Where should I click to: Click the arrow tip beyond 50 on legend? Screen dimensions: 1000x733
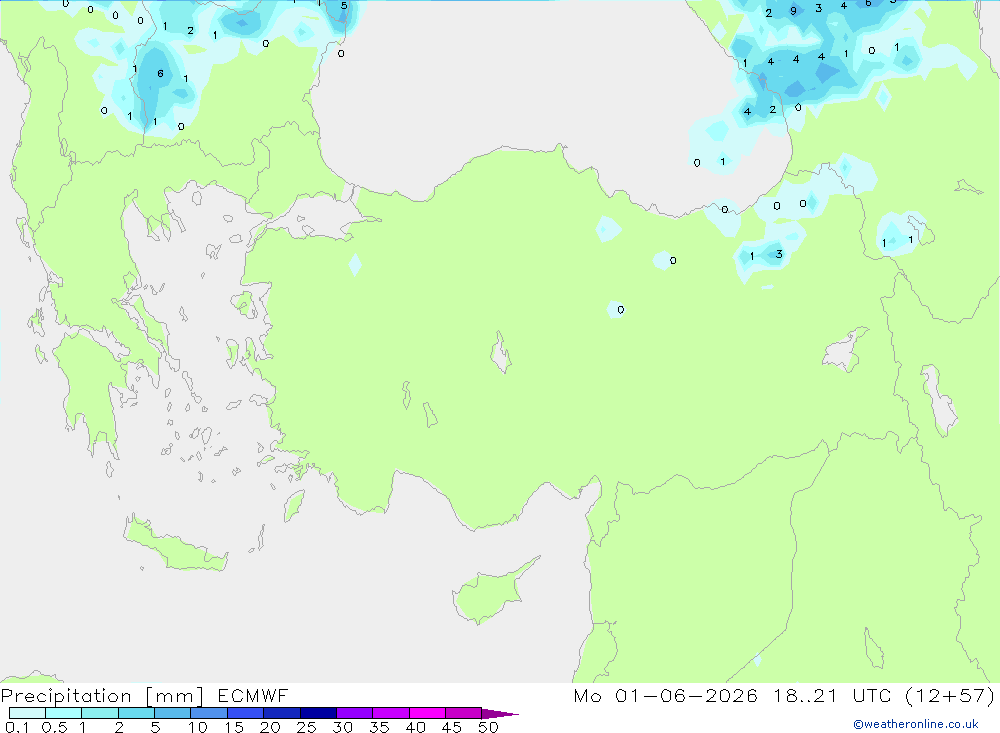pyautogui.click(x=500, y=713)
